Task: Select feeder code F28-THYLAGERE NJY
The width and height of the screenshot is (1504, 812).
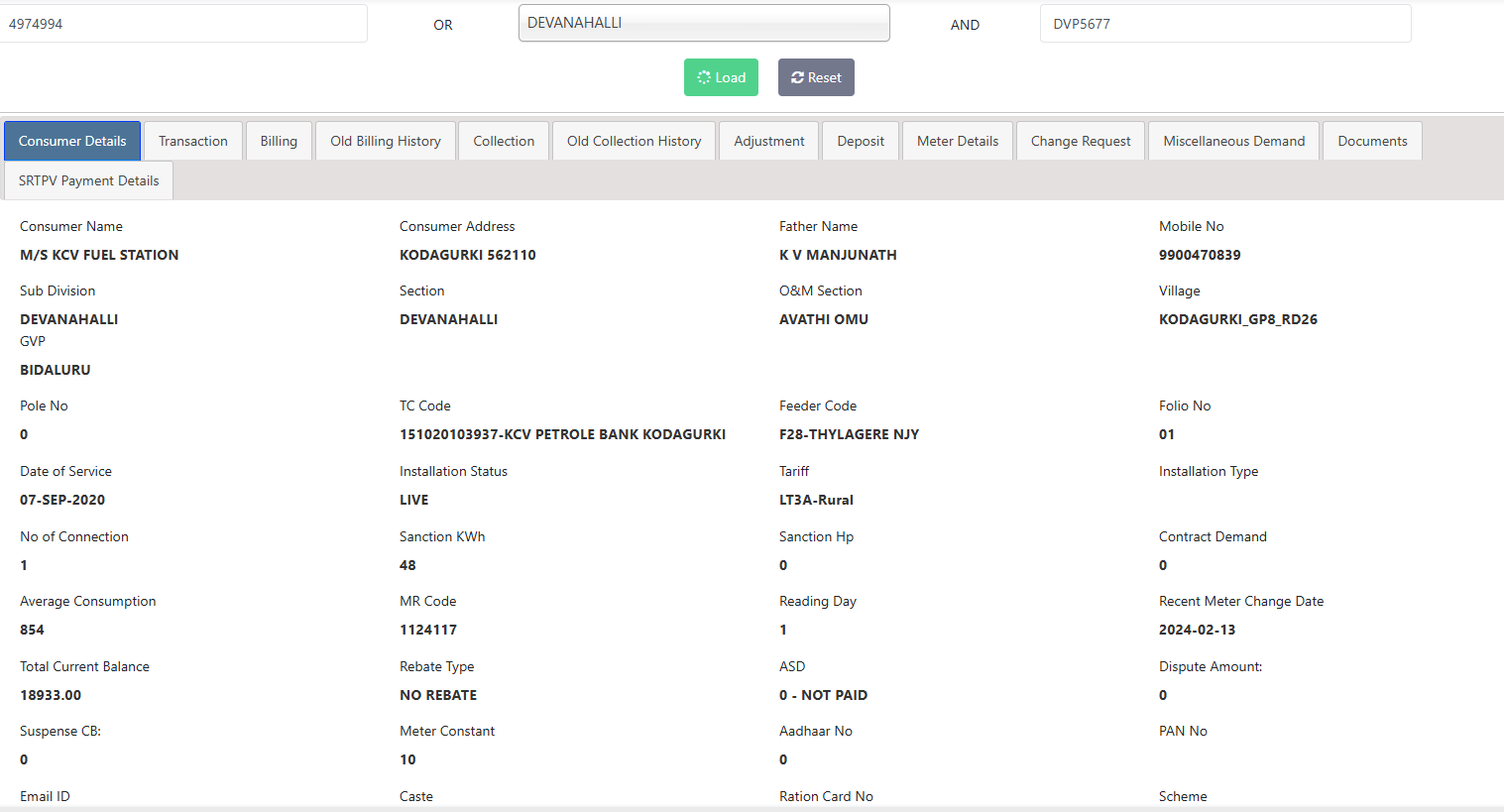Action: (850, 434)
